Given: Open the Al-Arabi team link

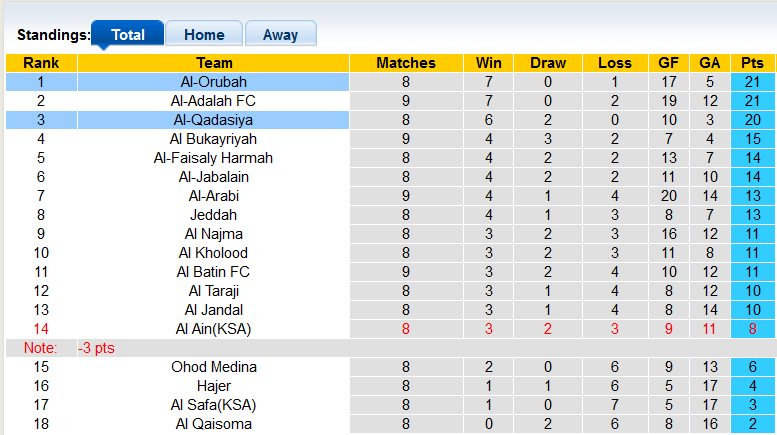Looking at the screenshot, I should (213, 196).
